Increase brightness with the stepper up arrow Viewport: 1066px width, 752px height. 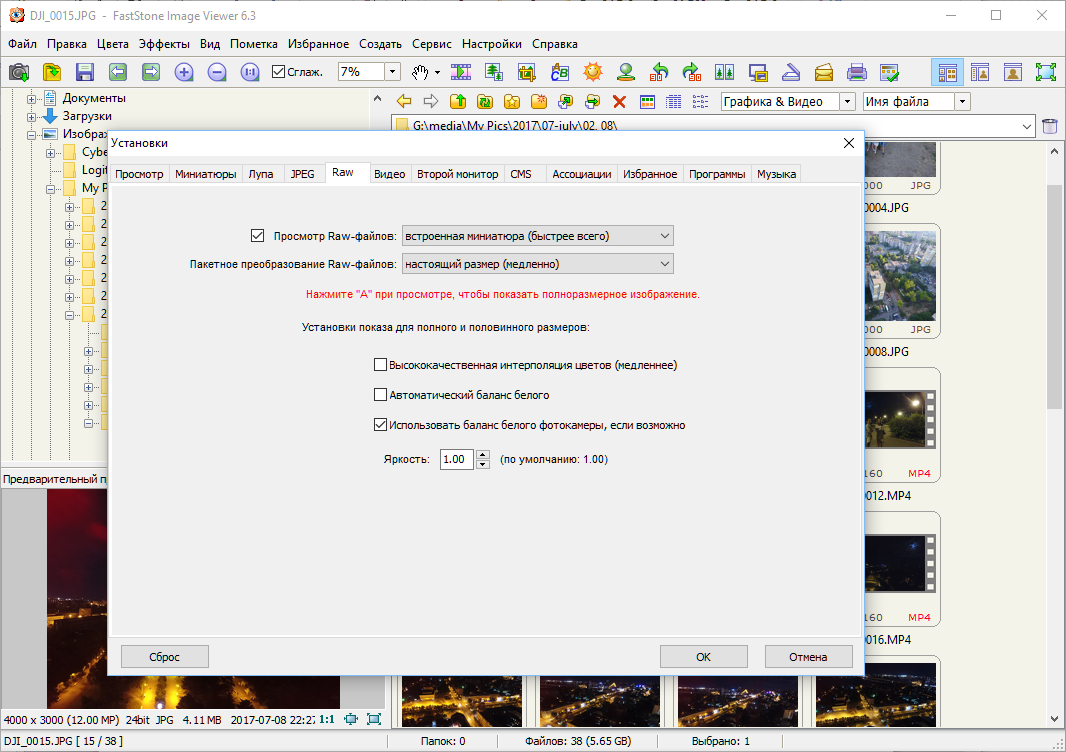click(483, 455)
